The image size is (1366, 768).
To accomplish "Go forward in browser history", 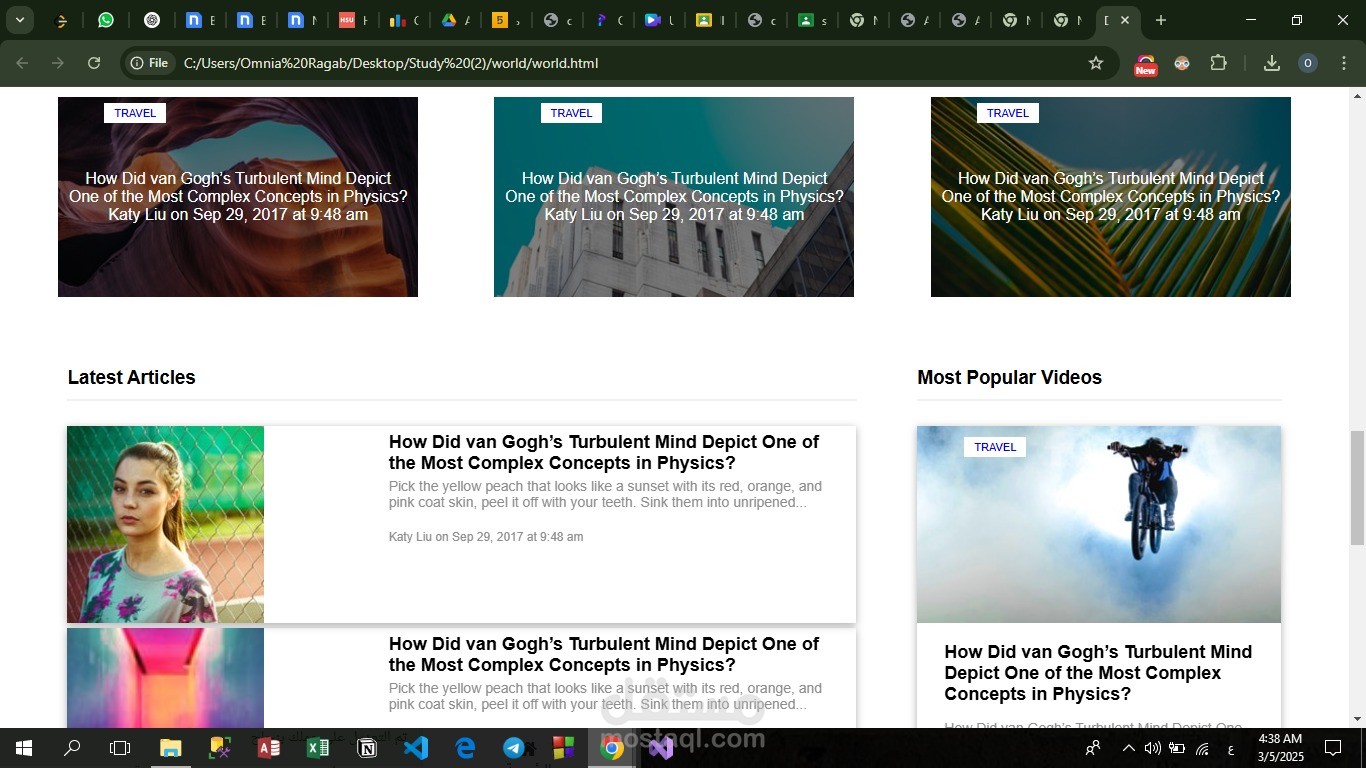I will pos(58,63).
